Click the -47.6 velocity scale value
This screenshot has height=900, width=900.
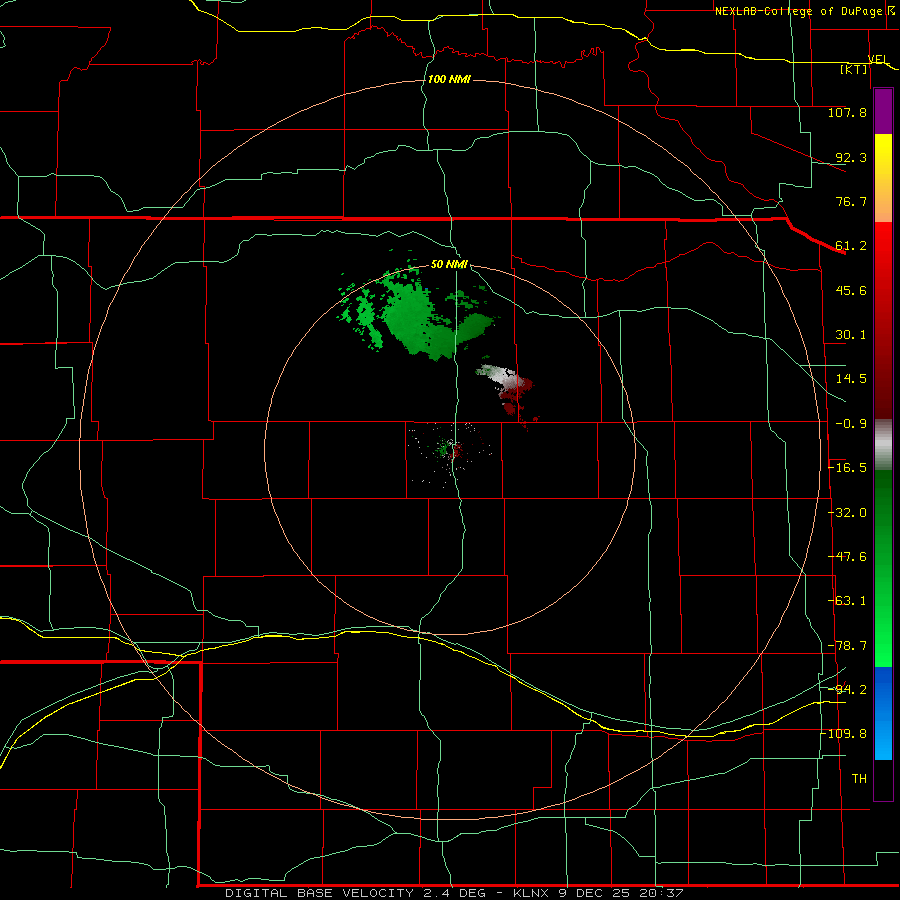click(x=847, y=557)
